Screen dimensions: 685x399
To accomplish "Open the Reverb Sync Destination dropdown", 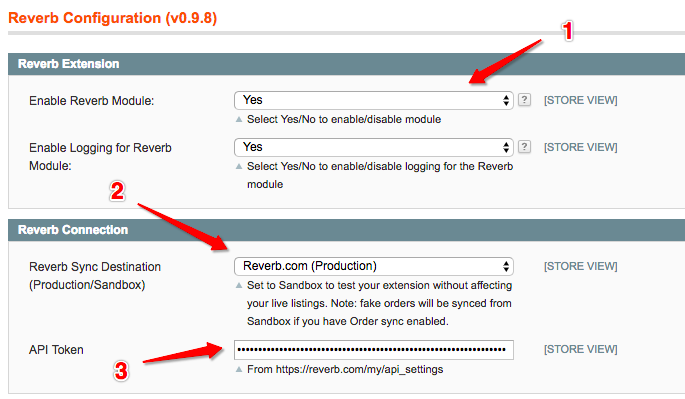I will (374, 266).
